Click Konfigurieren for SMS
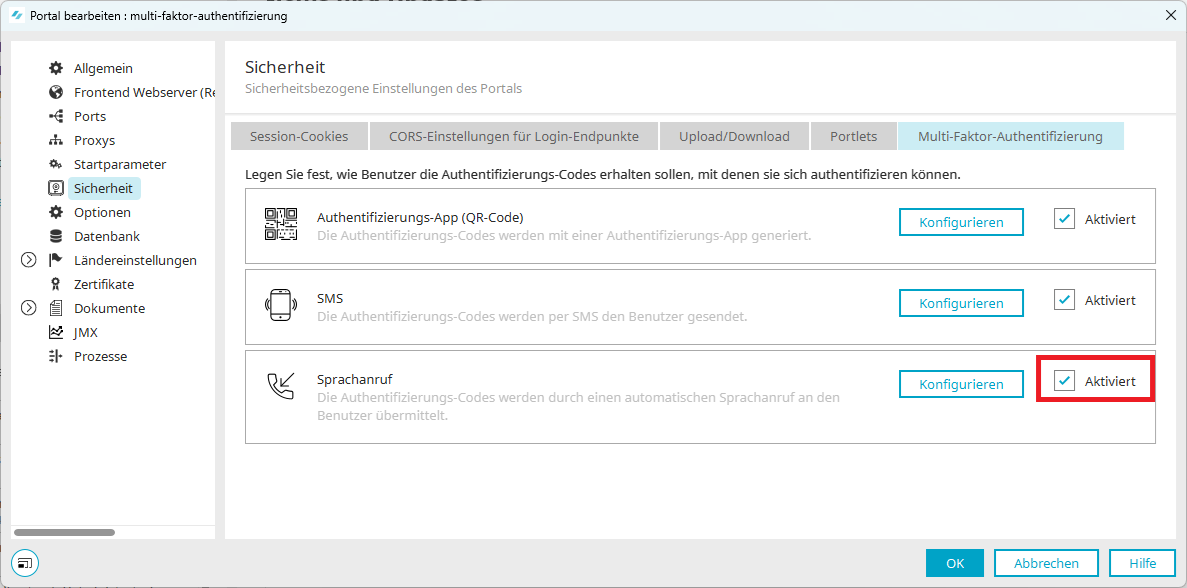 click(x=961, y=303)
